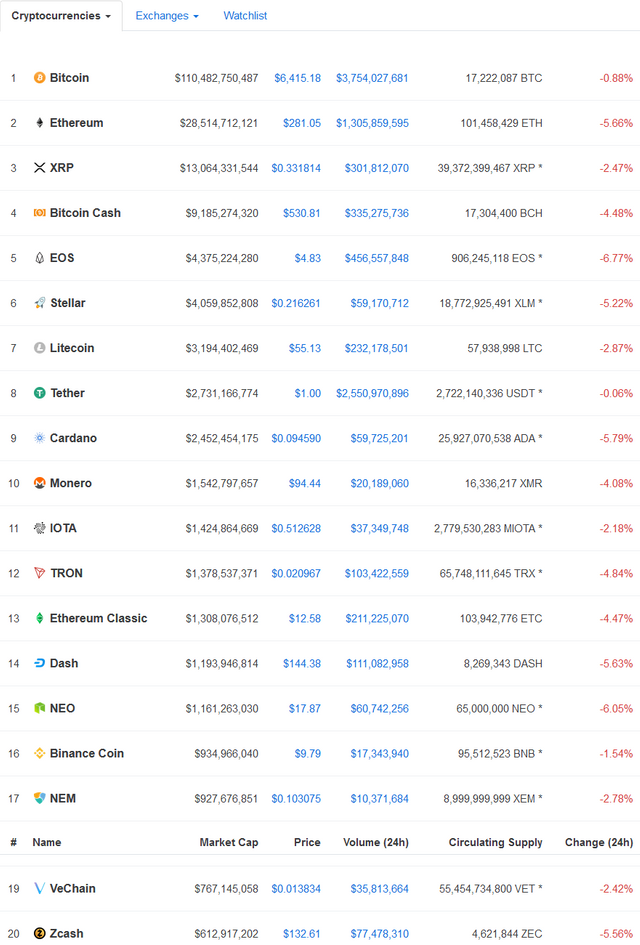
Task: Open Ethereum Classic coin page link
Action: tap(98, 618)
